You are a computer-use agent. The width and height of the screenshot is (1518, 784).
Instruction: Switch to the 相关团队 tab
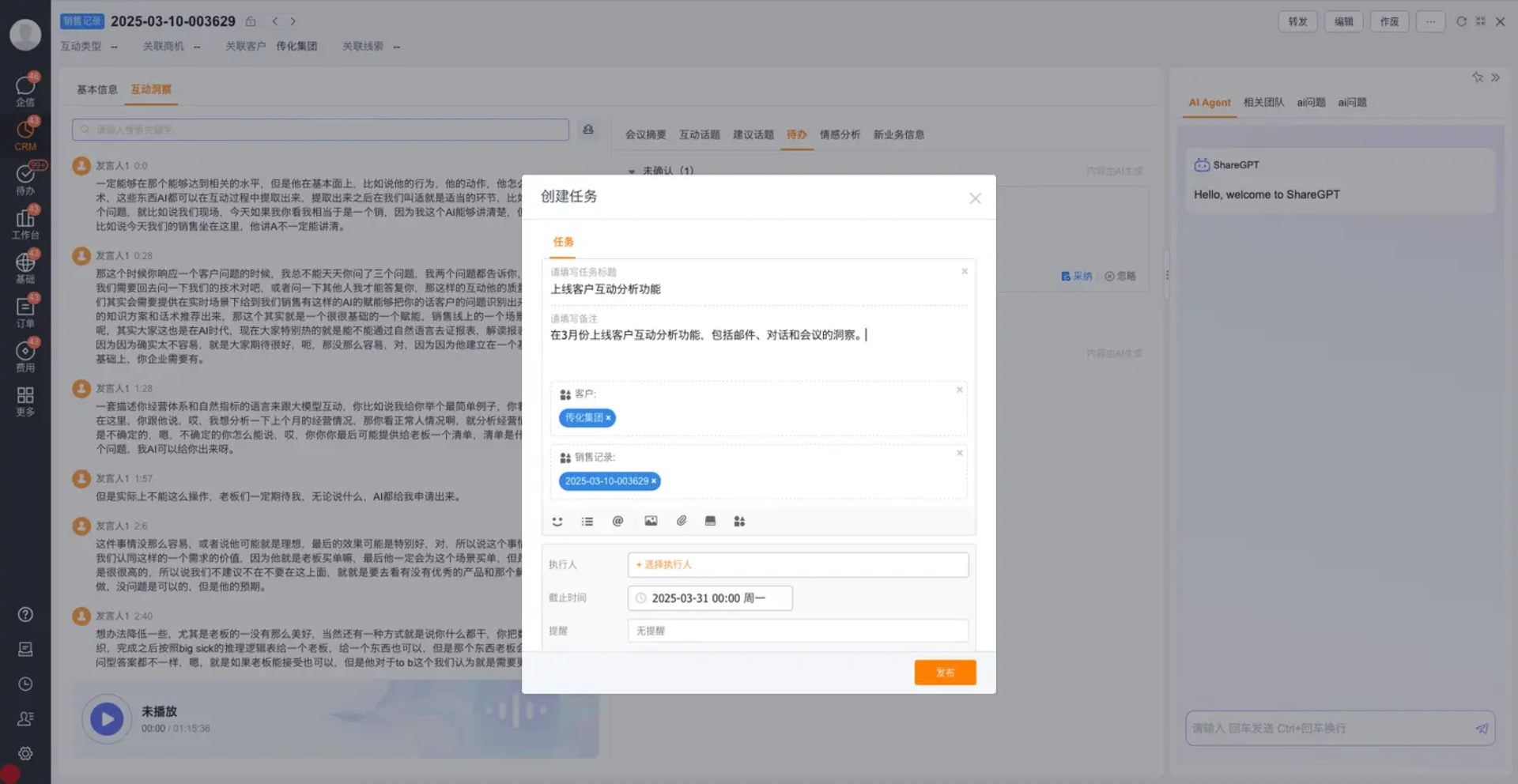[1263, 102]
